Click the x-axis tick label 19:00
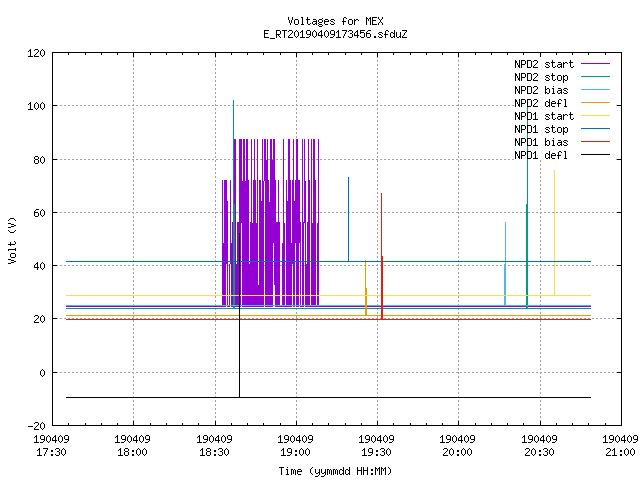Screen dimensions: 640x480 (x=296, y=452)
